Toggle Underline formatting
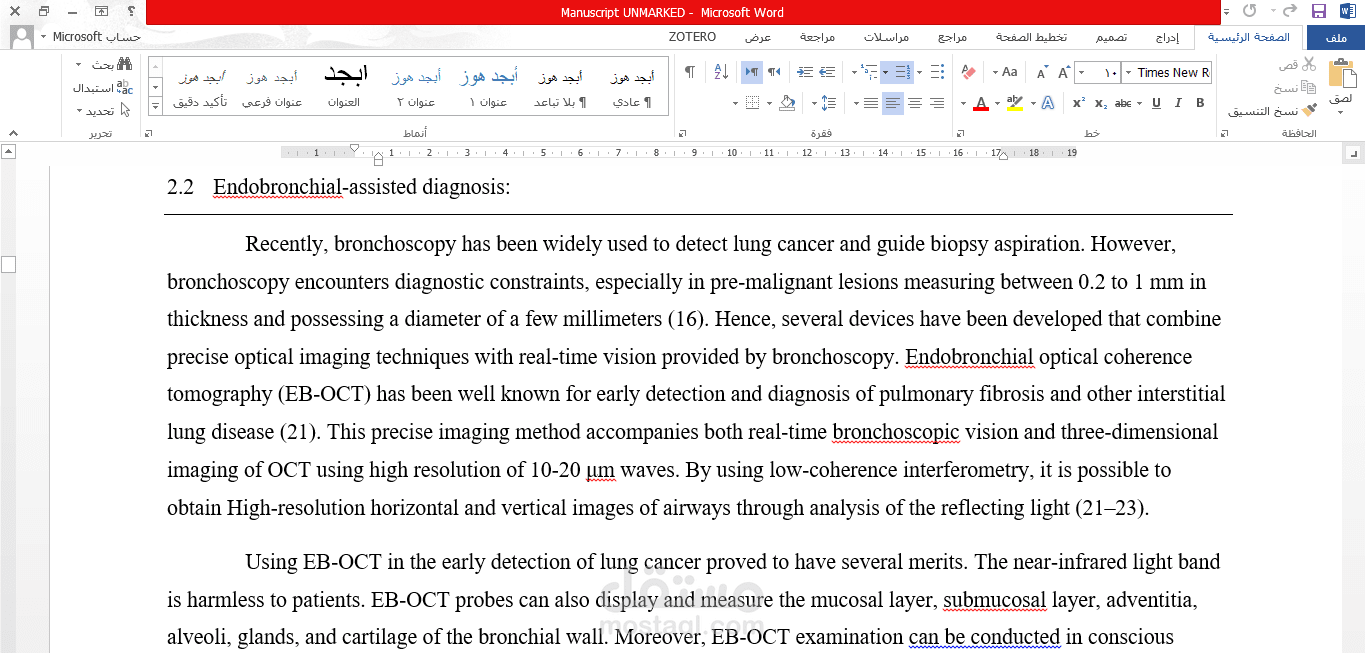 [1156, 103]
